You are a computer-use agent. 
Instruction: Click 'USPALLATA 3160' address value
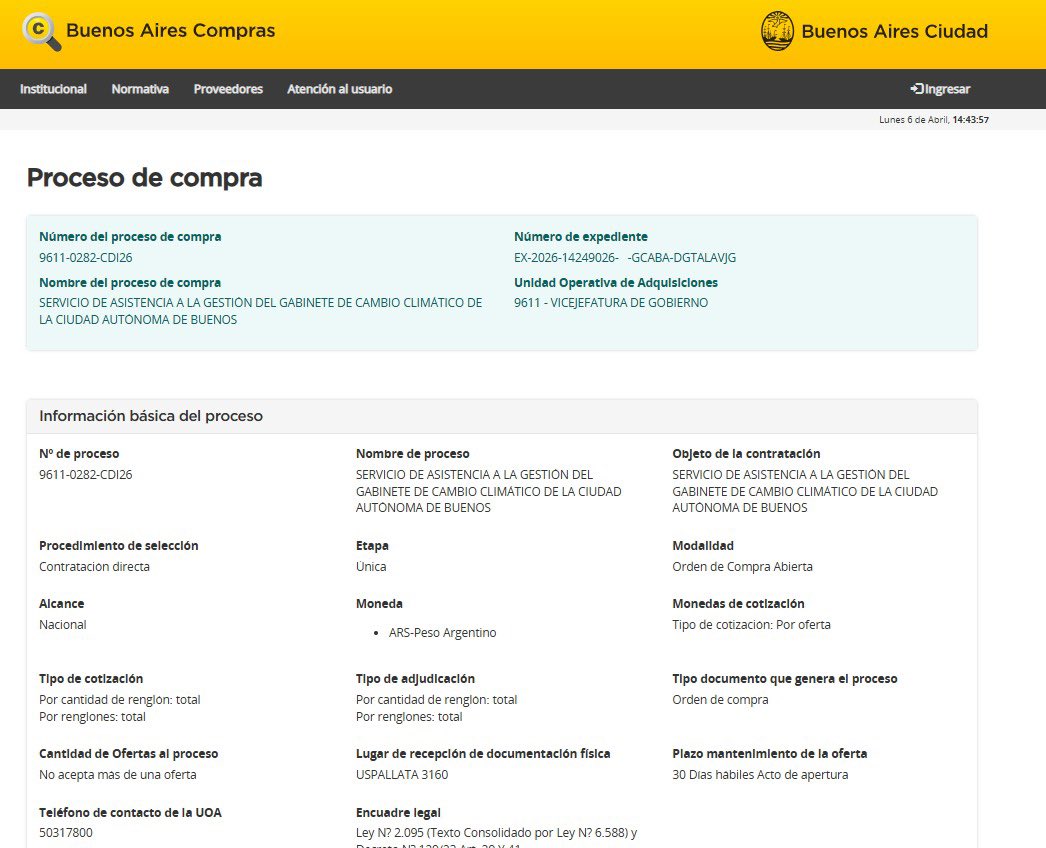pos(402,775)
